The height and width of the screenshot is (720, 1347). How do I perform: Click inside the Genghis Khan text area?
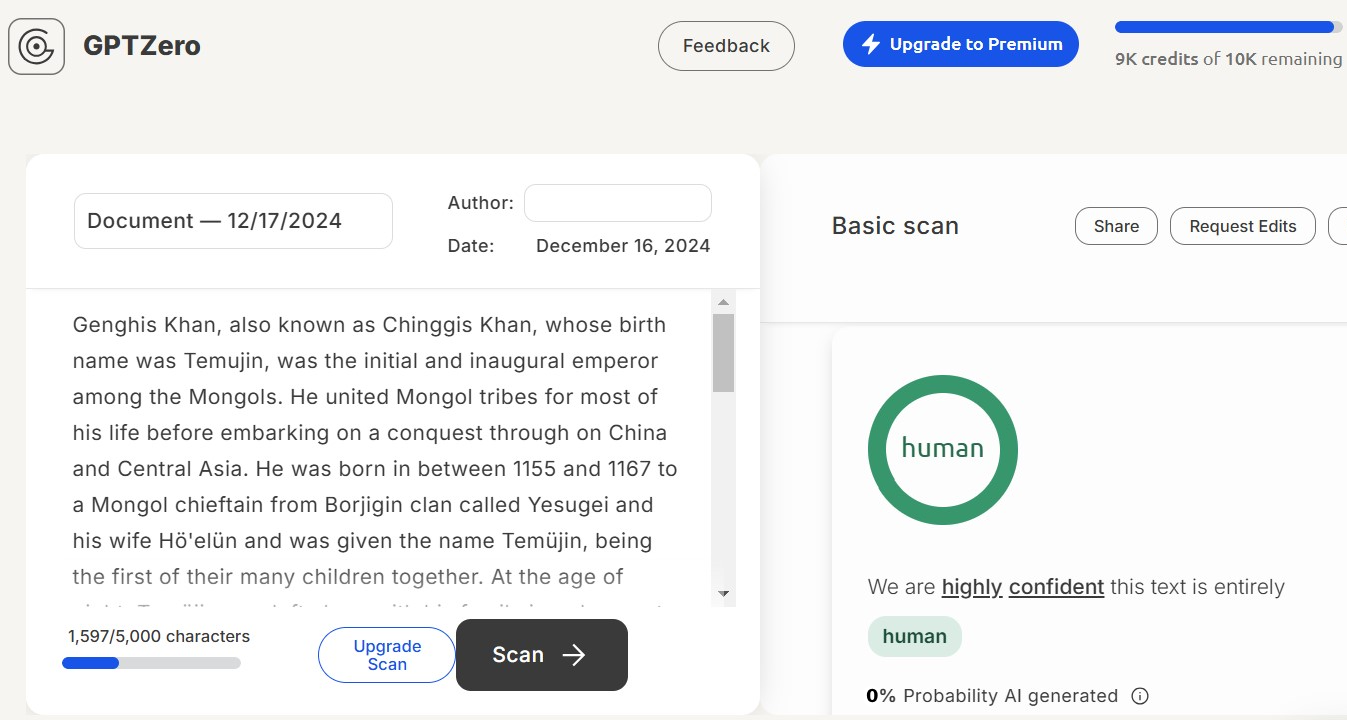click(370, 450)
